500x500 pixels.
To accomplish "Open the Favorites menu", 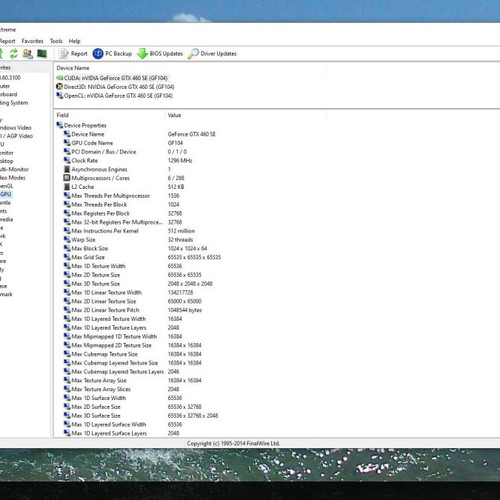I will point(32,41).
